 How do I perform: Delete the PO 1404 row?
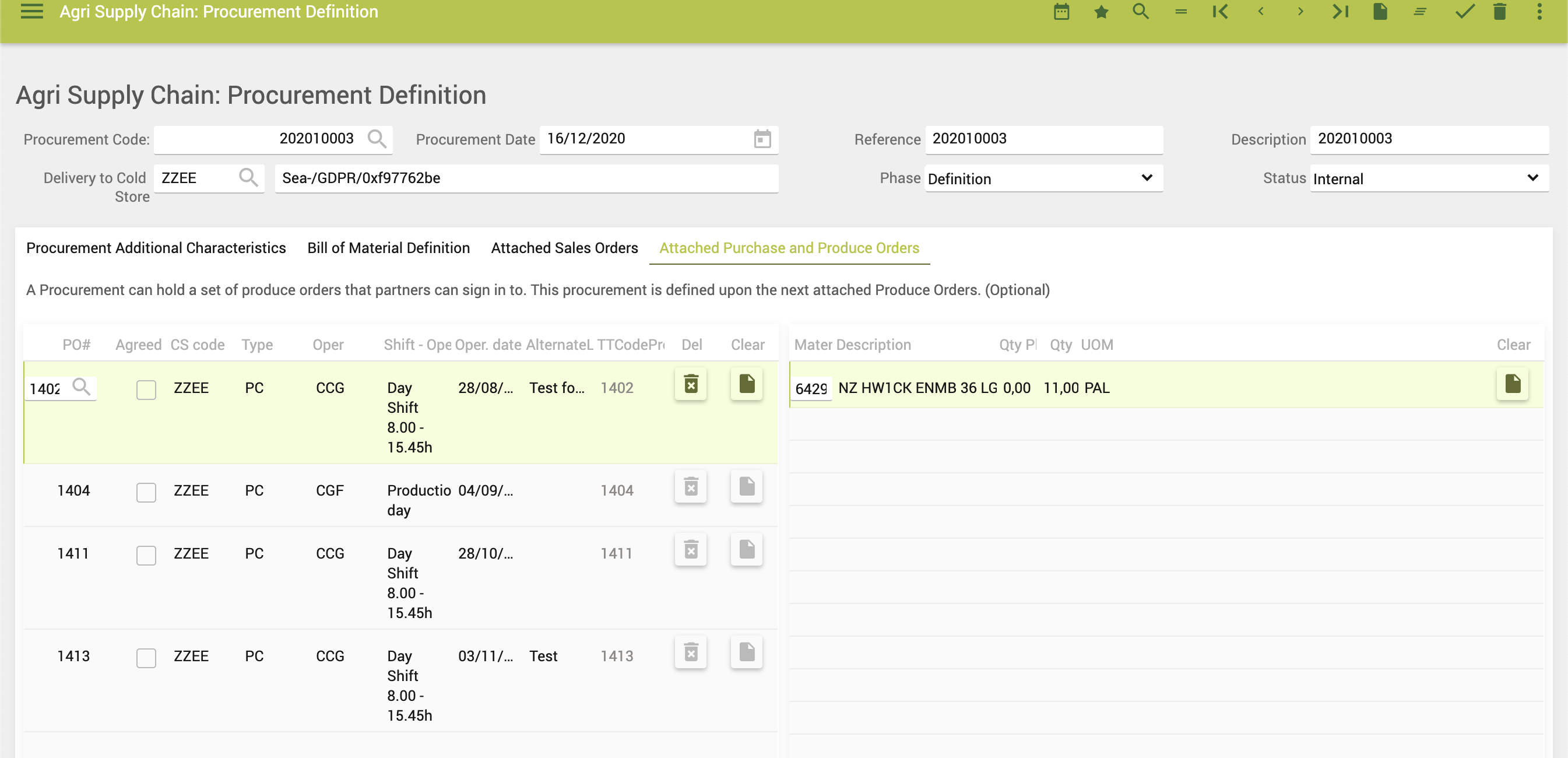point(691,486)
